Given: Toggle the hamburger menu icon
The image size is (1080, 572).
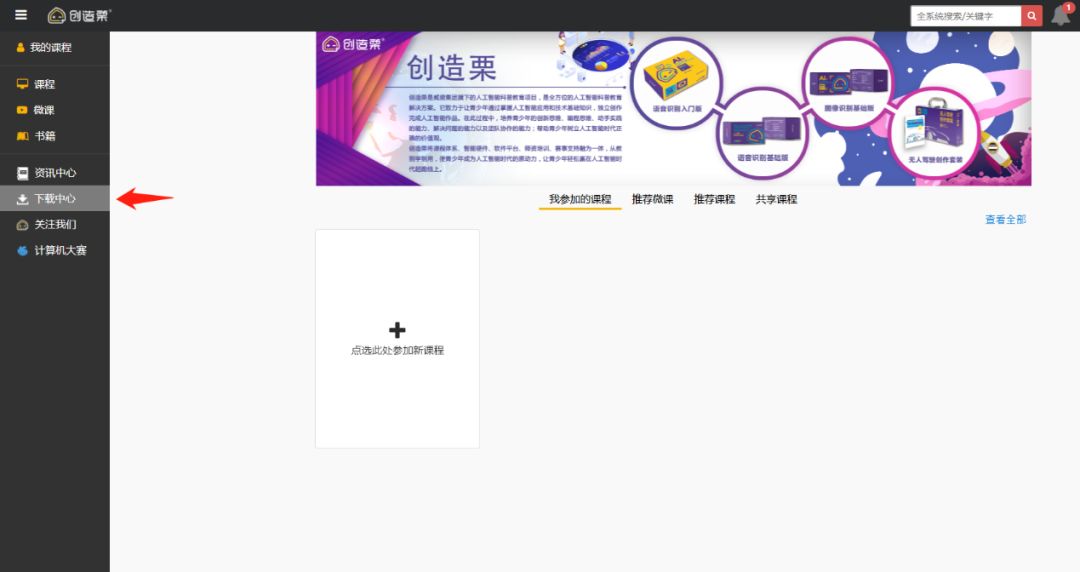Looking at the screenshot, I should tap(21, 14).
